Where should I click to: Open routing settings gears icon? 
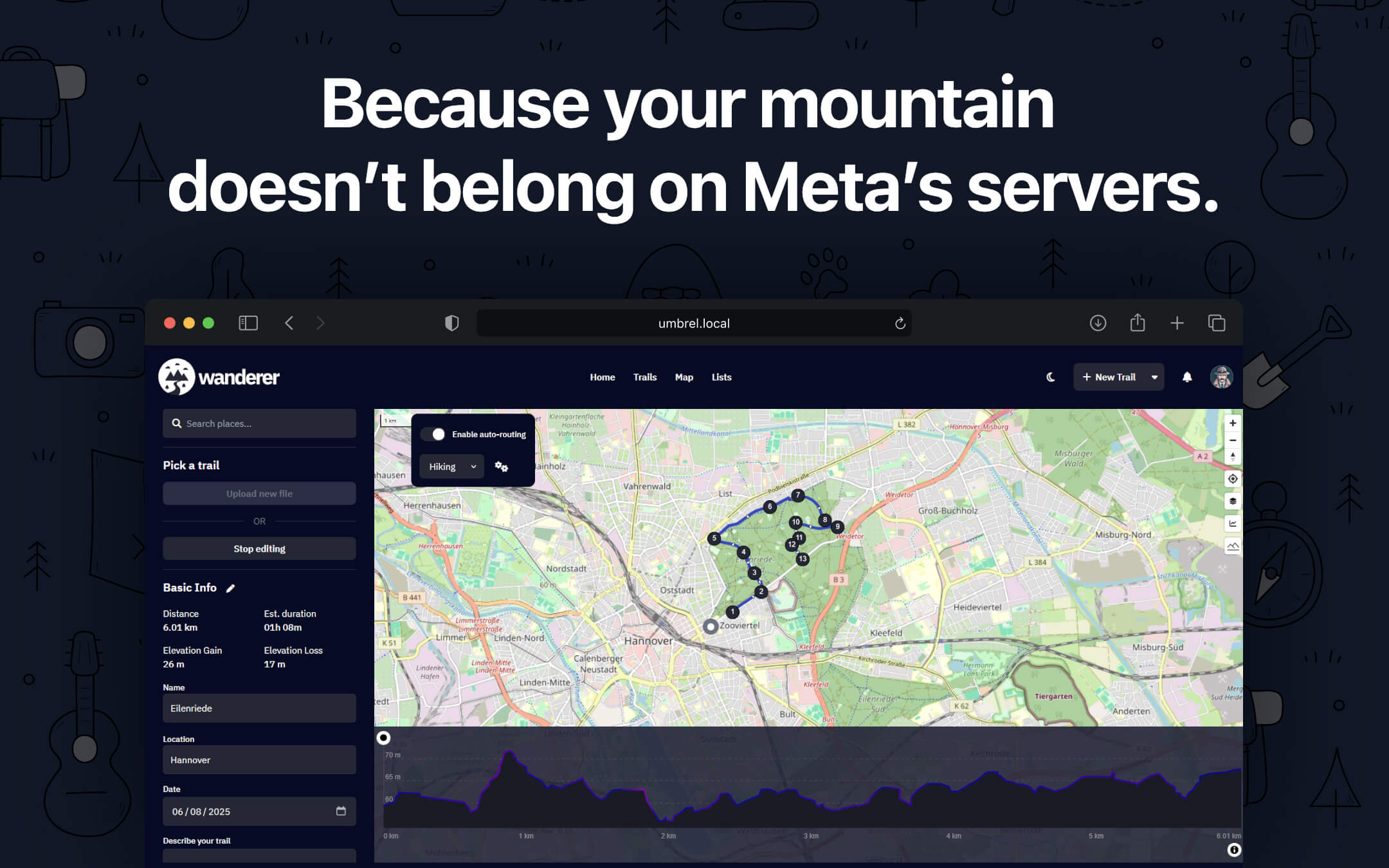[502, 467]
